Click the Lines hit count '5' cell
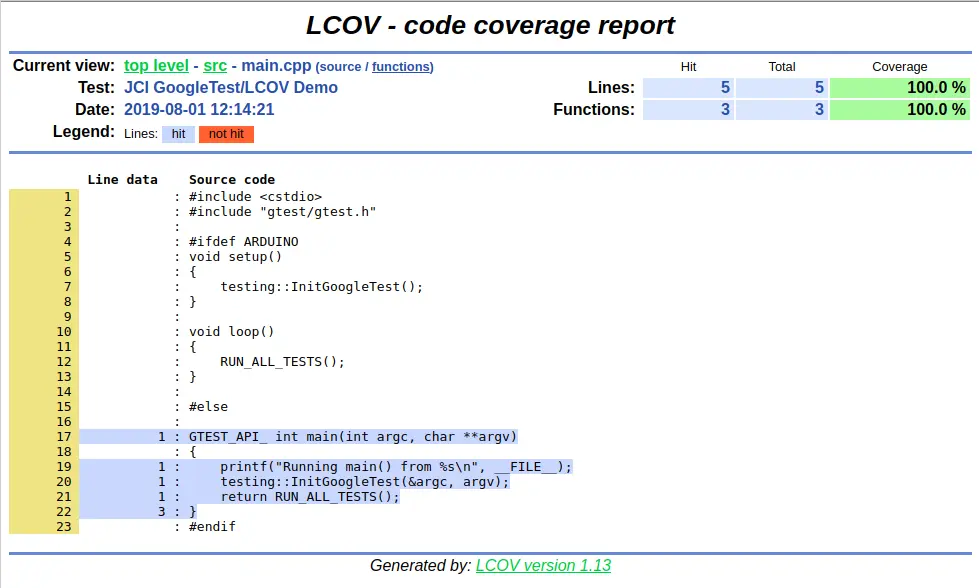 pos(688,87)
